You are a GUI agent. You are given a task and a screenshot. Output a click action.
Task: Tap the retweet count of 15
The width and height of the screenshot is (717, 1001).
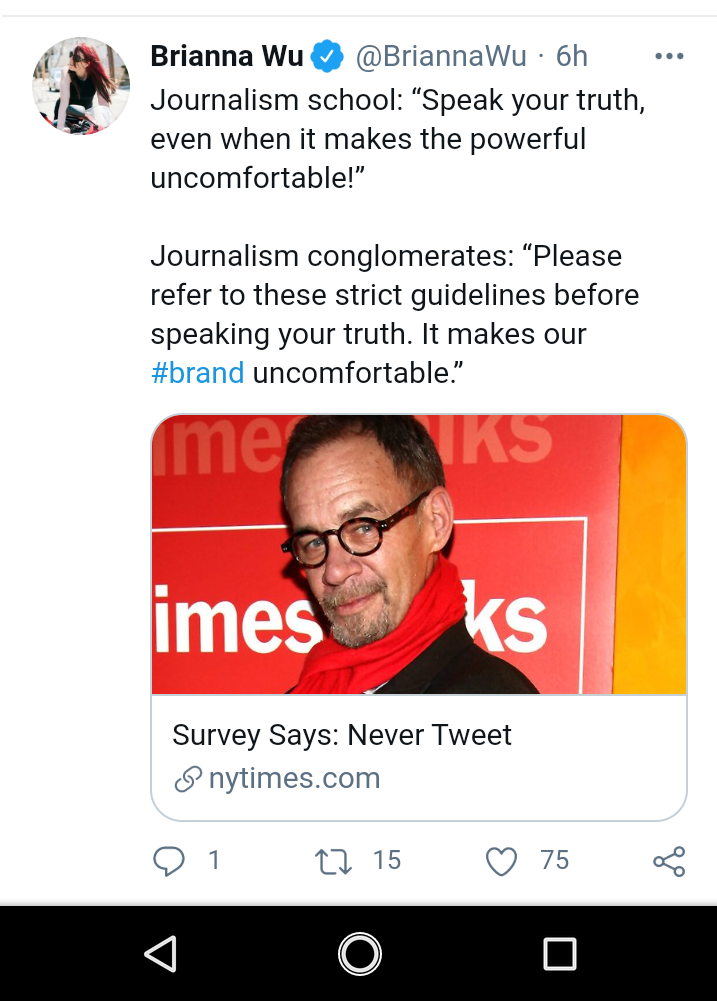[387, 860]
